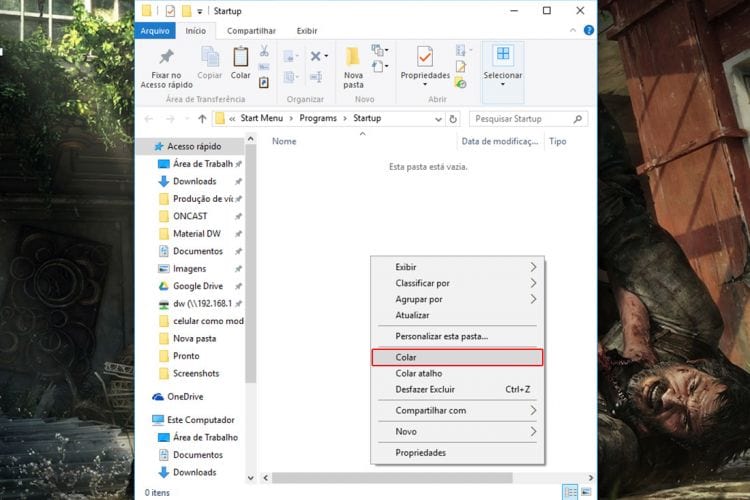
Task: Open the Compartilhar ribbon tab
Action: point(251,31)
